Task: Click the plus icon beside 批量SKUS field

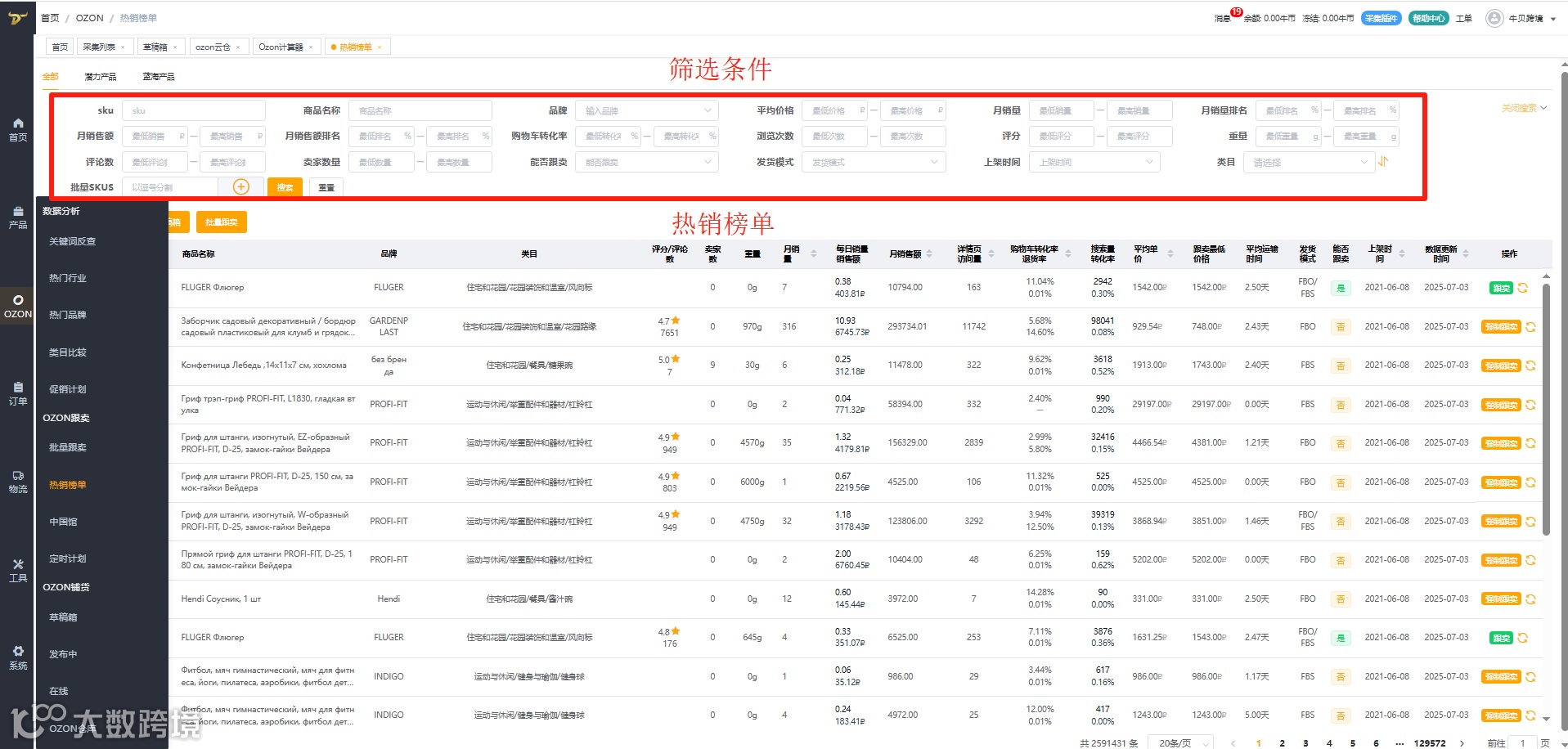Action: click(x=241, y=187)
